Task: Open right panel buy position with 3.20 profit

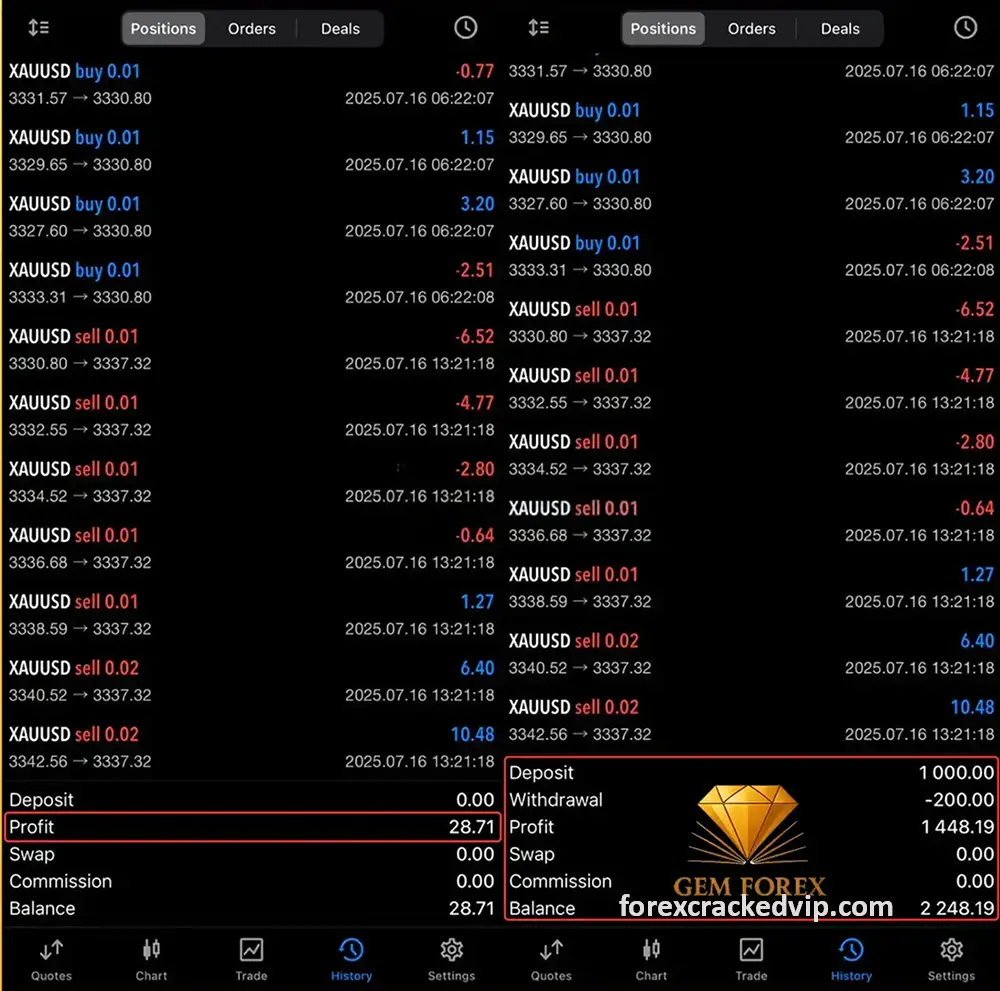Action: [751, 189]
